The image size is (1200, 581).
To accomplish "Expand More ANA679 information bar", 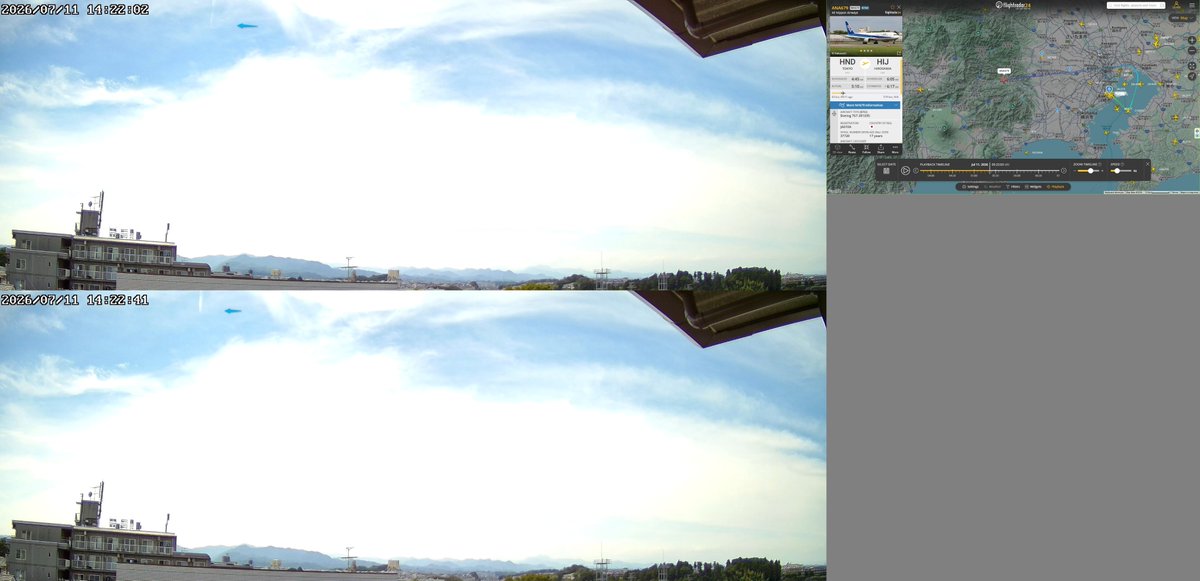I will point(865,105).
